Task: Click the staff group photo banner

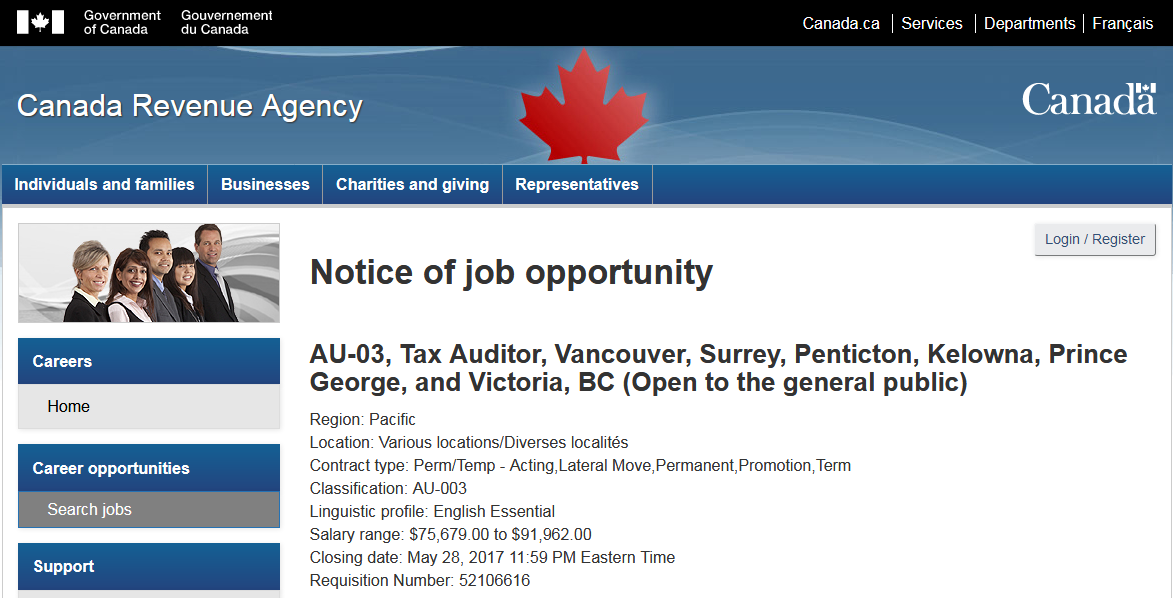Action: click(x=149, y=273)
